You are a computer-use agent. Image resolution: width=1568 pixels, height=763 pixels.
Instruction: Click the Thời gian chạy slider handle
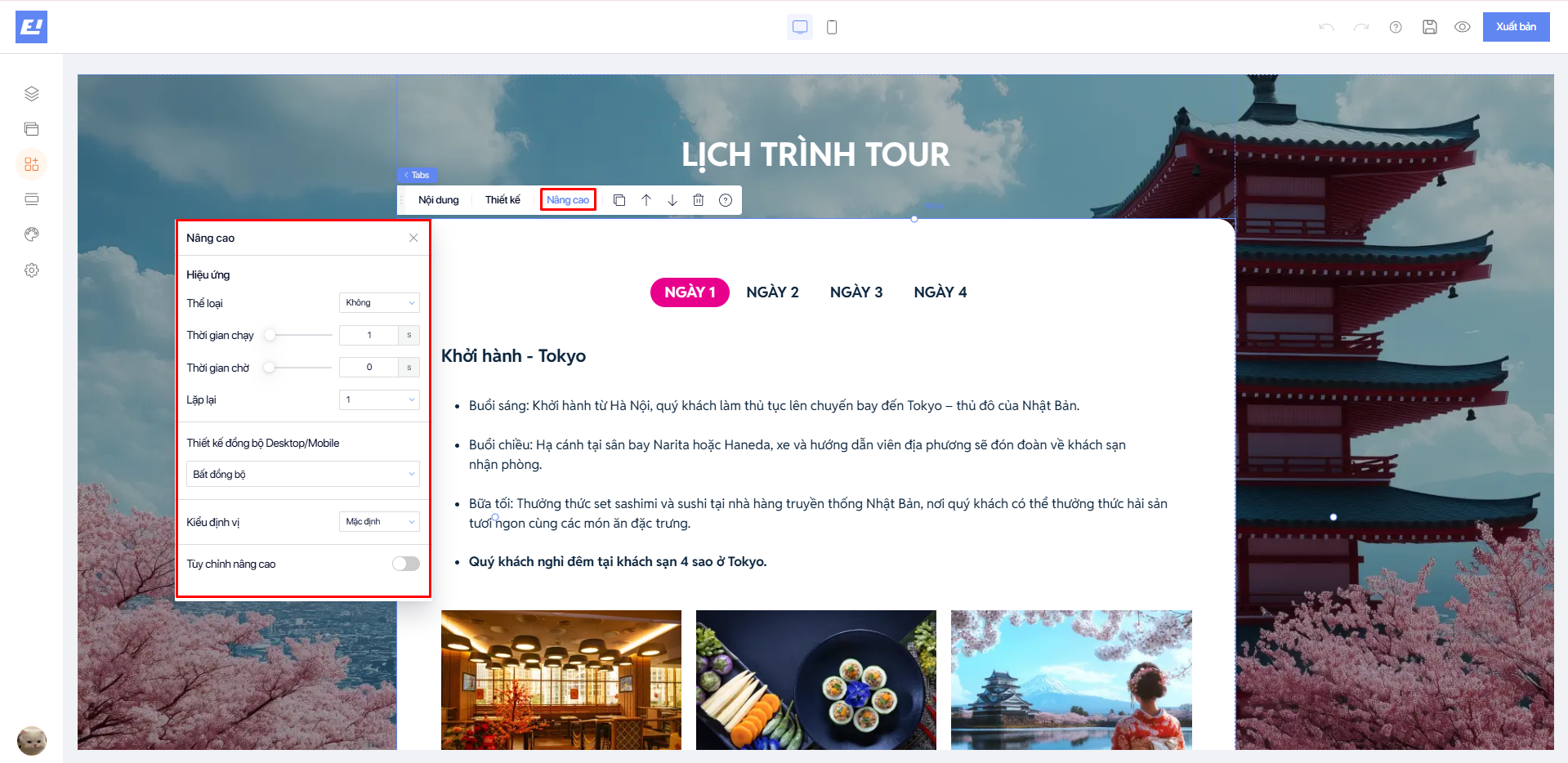pyautogui.click(x=270, y=335)
